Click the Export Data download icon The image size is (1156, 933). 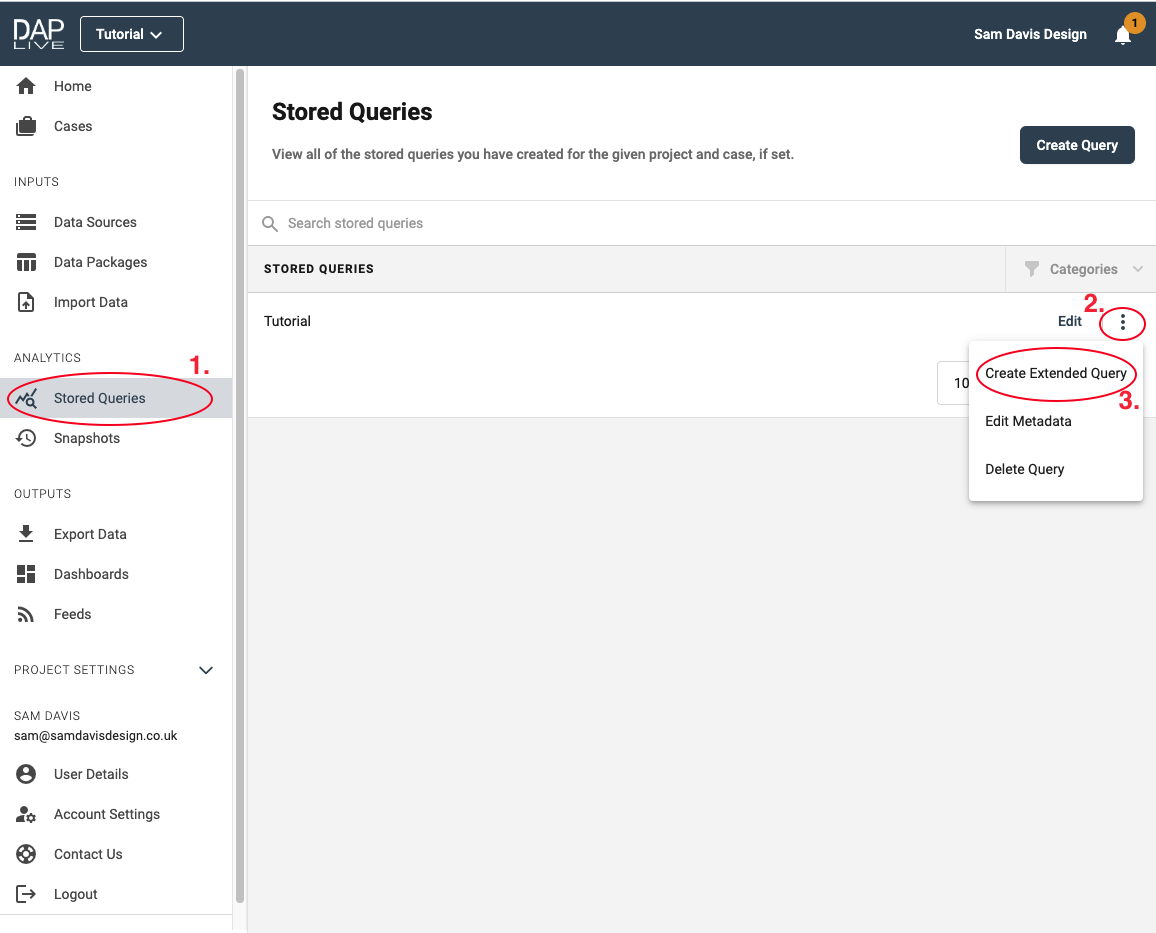point(26,534)
